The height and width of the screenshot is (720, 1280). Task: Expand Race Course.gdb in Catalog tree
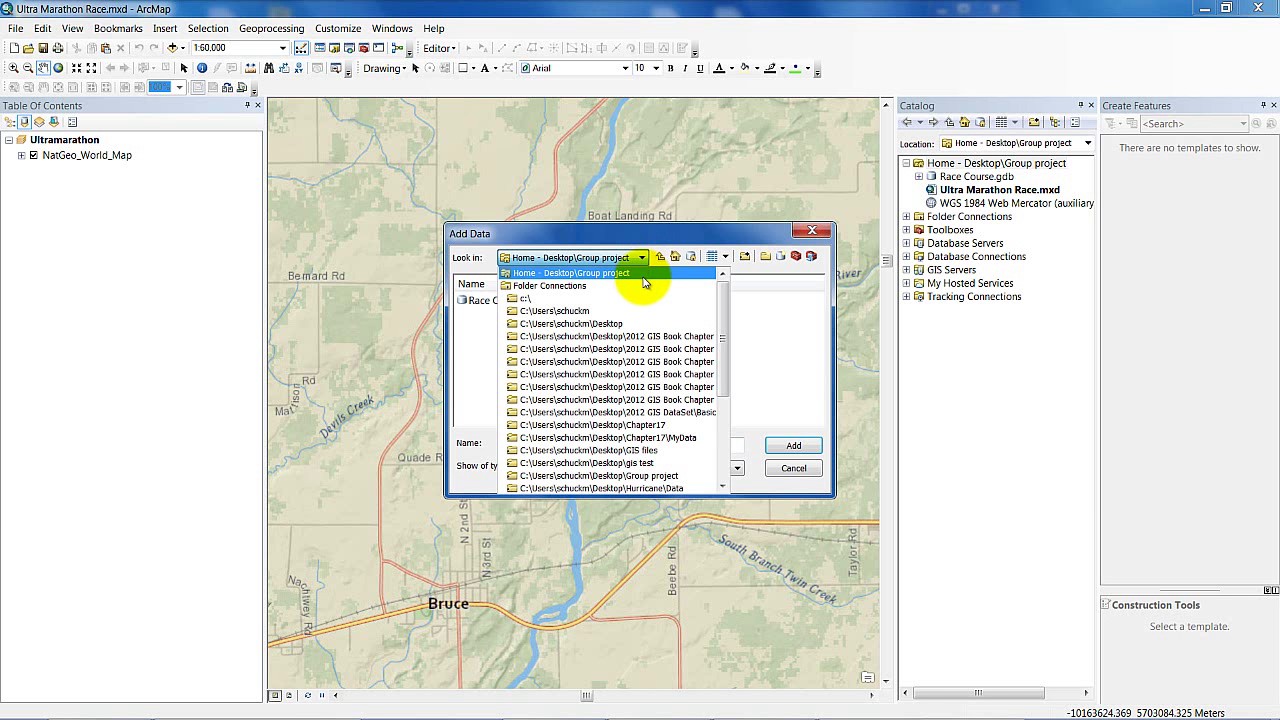coord(919,177)
